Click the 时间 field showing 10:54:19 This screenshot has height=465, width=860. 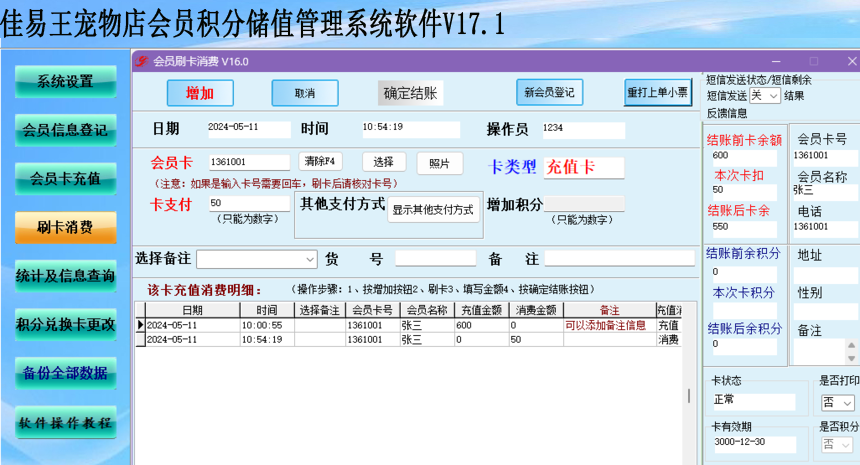[x=411, y=129]
